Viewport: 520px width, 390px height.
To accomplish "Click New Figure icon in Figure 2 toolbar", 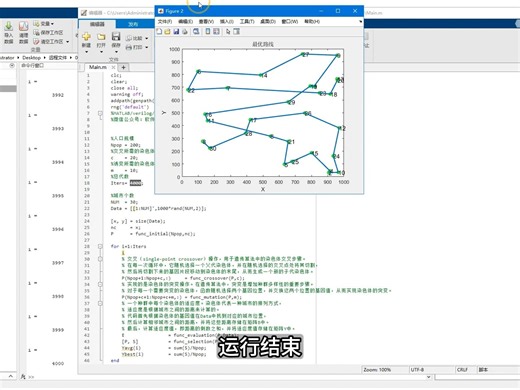I will click(x=159, y=31).
